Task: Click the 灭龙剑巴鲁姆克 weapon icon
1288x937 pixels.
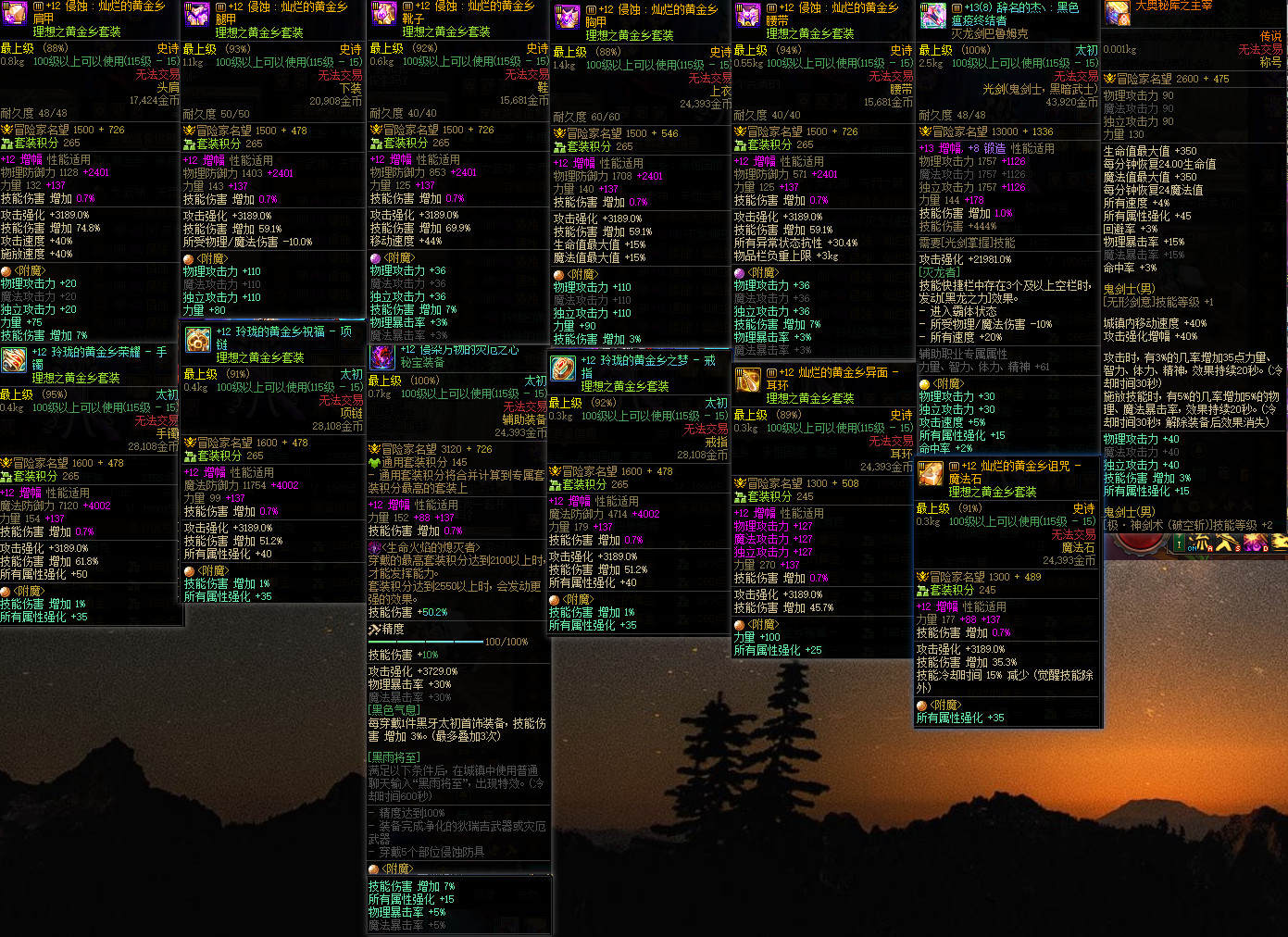Action: click(932, 16)
